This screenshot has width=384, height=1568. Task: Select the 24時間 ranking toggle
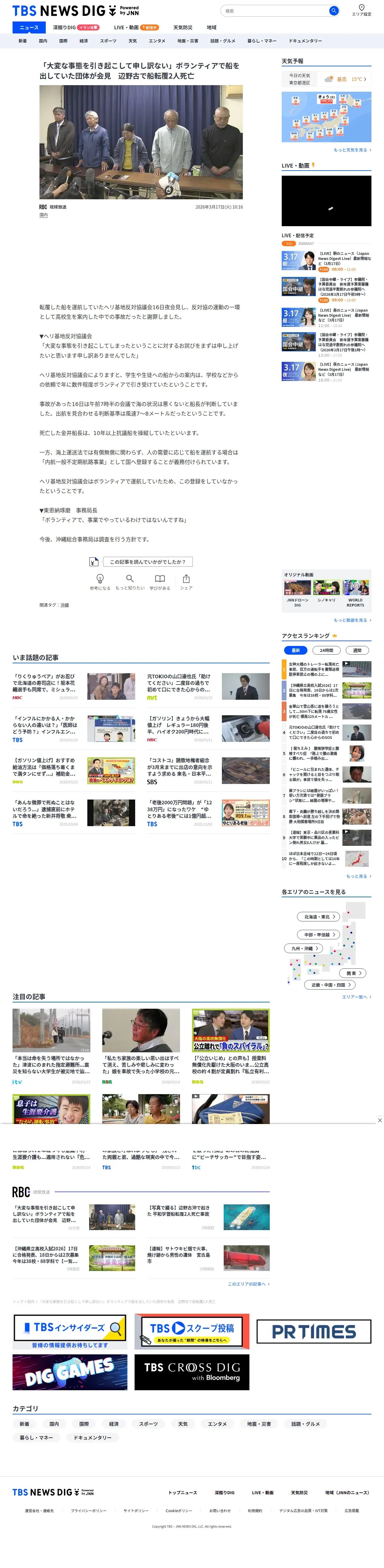(x=326, y=650)
